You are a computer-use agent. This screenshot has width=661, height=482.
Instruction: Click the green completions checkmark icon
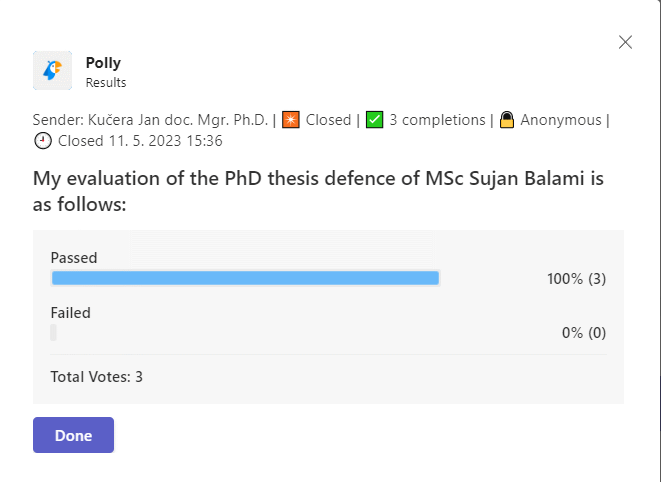[374, 120]
